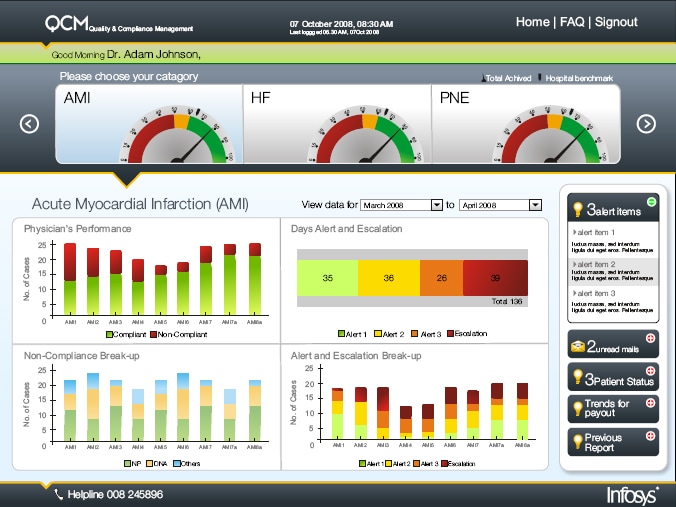Click the orange Alert 3 segment showing 26
The width and height of the screenshot is (676, 507).
(x=441, y=278)
